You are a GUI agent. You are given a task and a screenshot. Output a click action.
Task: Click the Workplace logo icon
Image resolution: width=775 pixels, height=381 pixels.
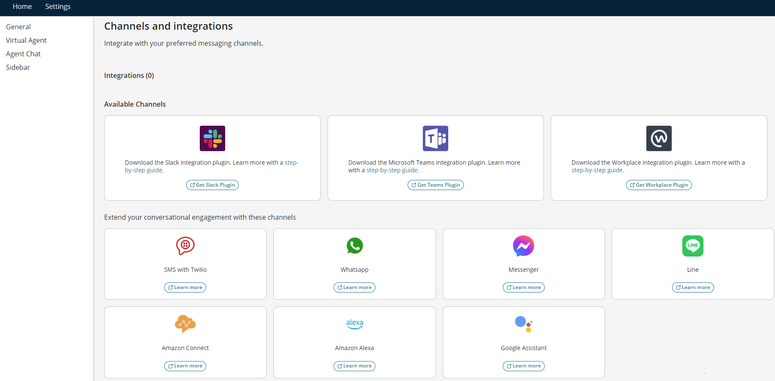point(659,138)
